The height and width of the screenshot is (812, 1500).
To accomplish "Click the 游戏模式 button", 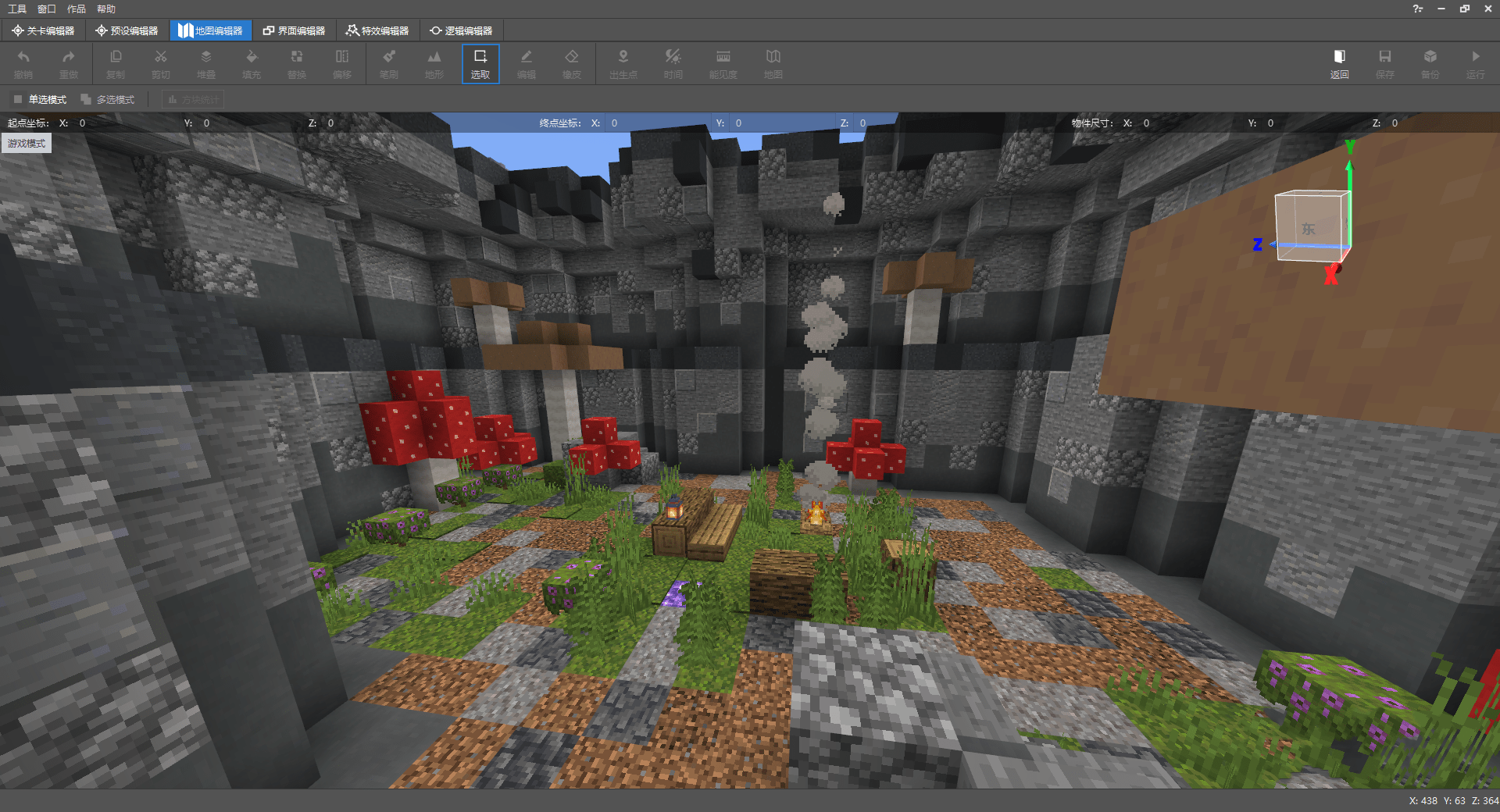I will [x=27, y=143].
